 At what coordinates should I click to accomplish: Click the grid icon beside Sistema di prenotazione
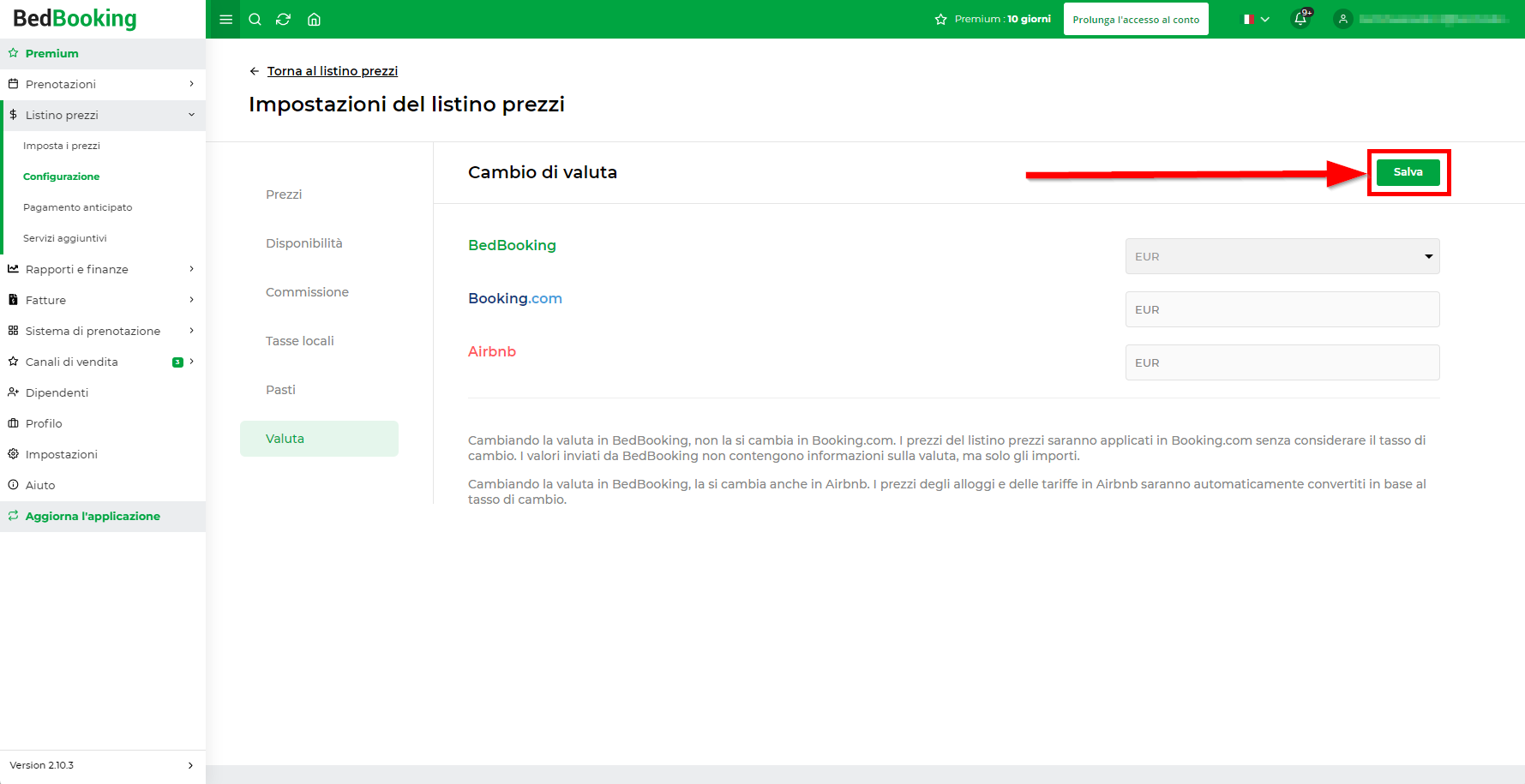click(x=13, y=331)
